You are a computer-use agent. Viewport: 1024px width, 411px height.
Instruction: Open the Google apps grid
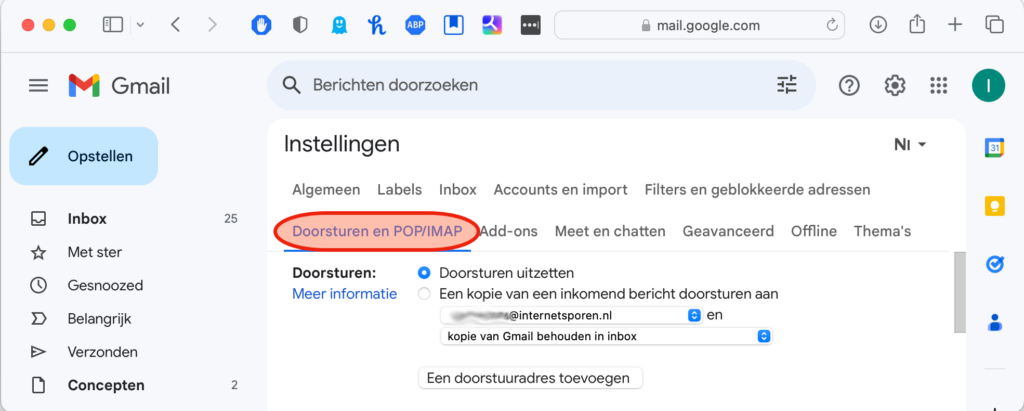[x=938, y=86]
